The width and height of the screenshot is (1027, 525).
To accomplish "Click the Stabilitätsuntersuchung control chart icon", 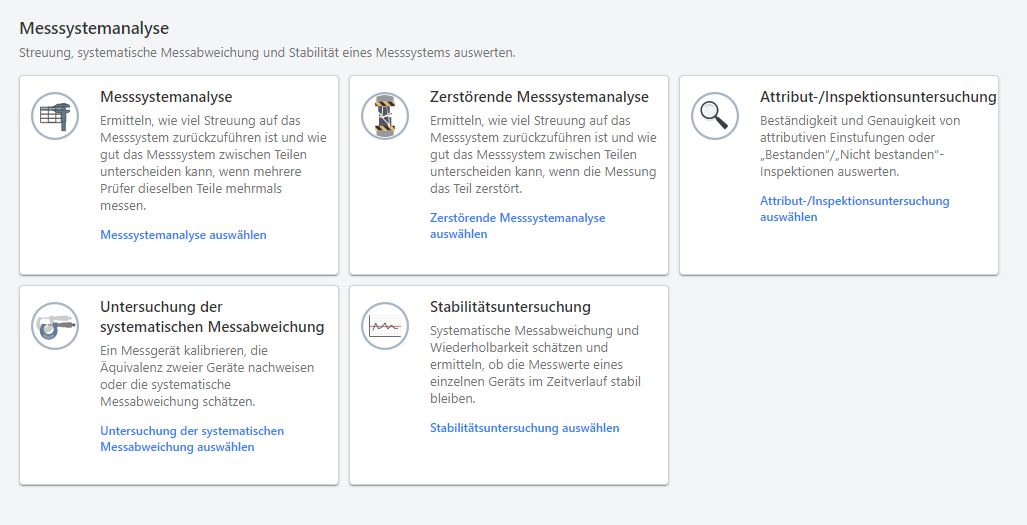I will 385,326.
